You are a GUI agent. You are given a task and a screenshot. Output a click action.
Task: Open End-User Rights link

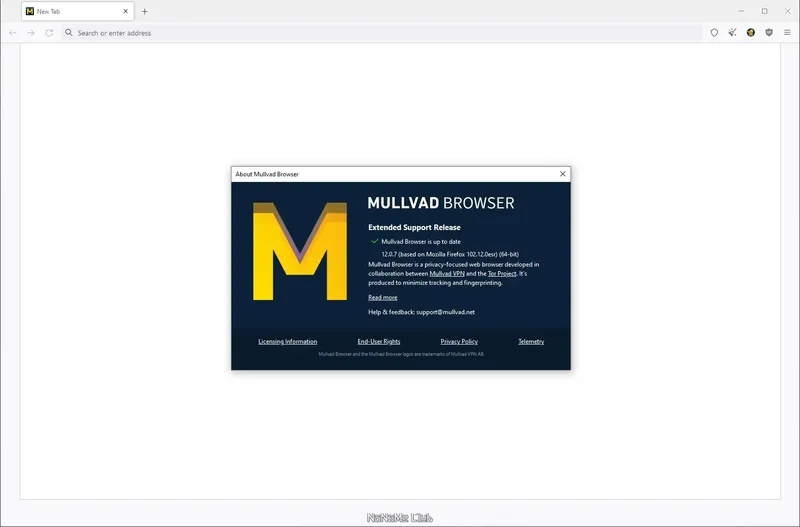tap(379, 342)
